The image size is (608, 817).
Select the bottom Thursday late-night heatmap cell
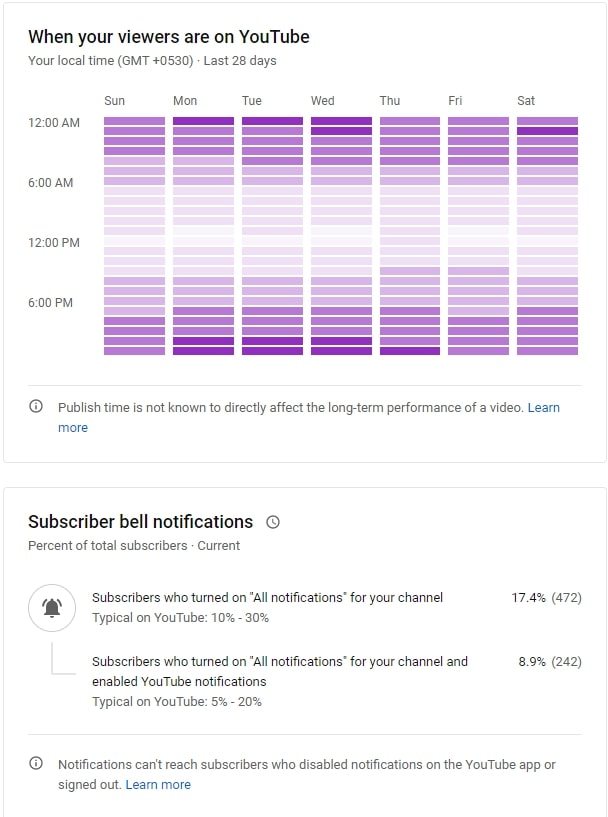(x=410, y=351)
